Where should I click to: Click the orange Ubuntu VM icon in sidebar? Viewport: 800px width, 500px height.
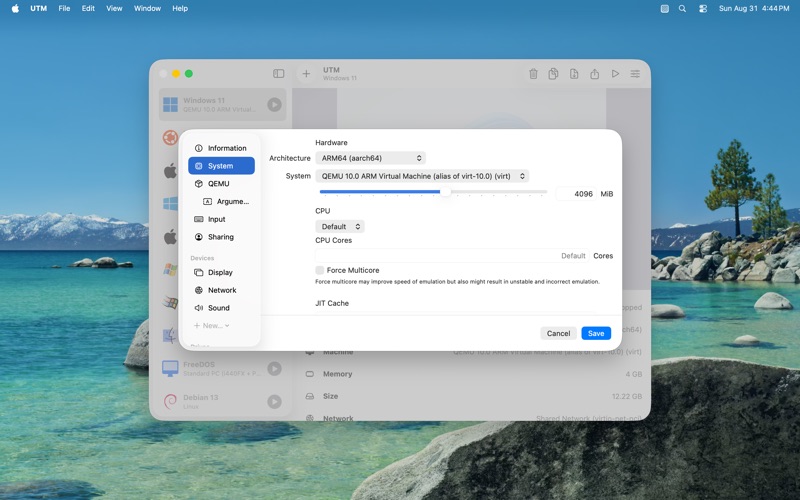pyautogui.click(x=170, y=138)
